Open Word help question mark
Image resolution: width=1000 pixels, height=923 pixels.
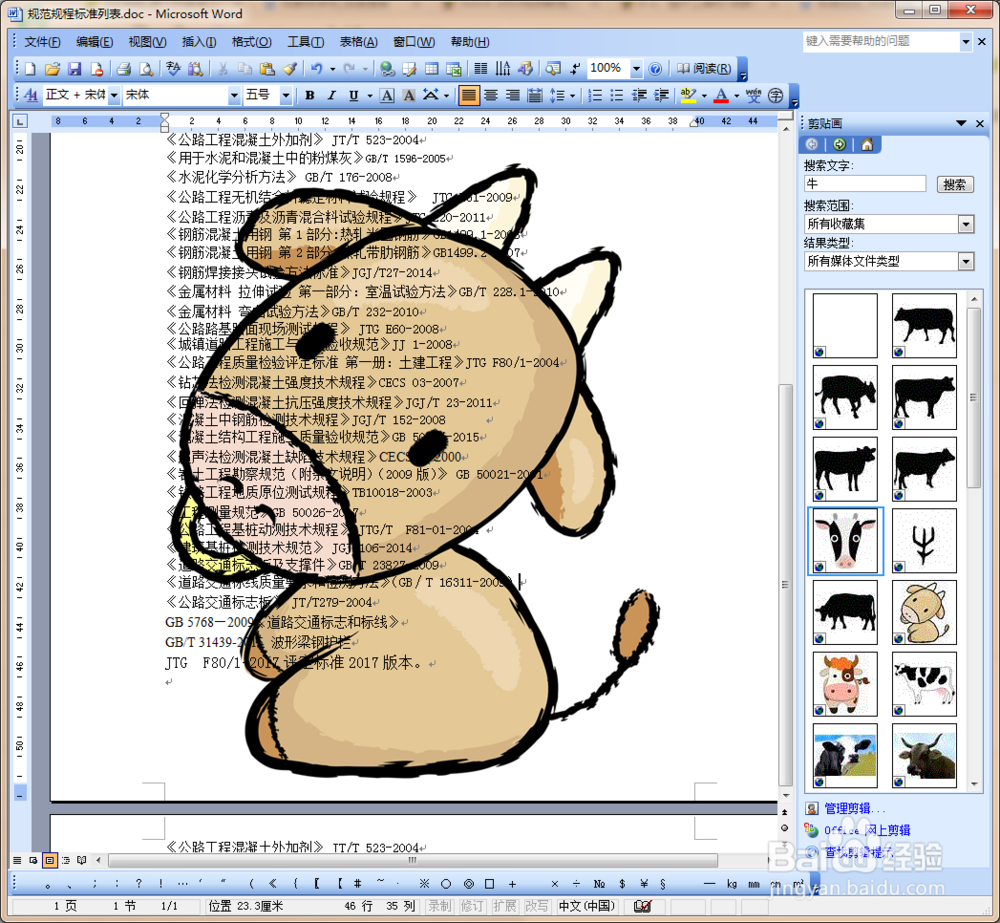coord(655,68)
